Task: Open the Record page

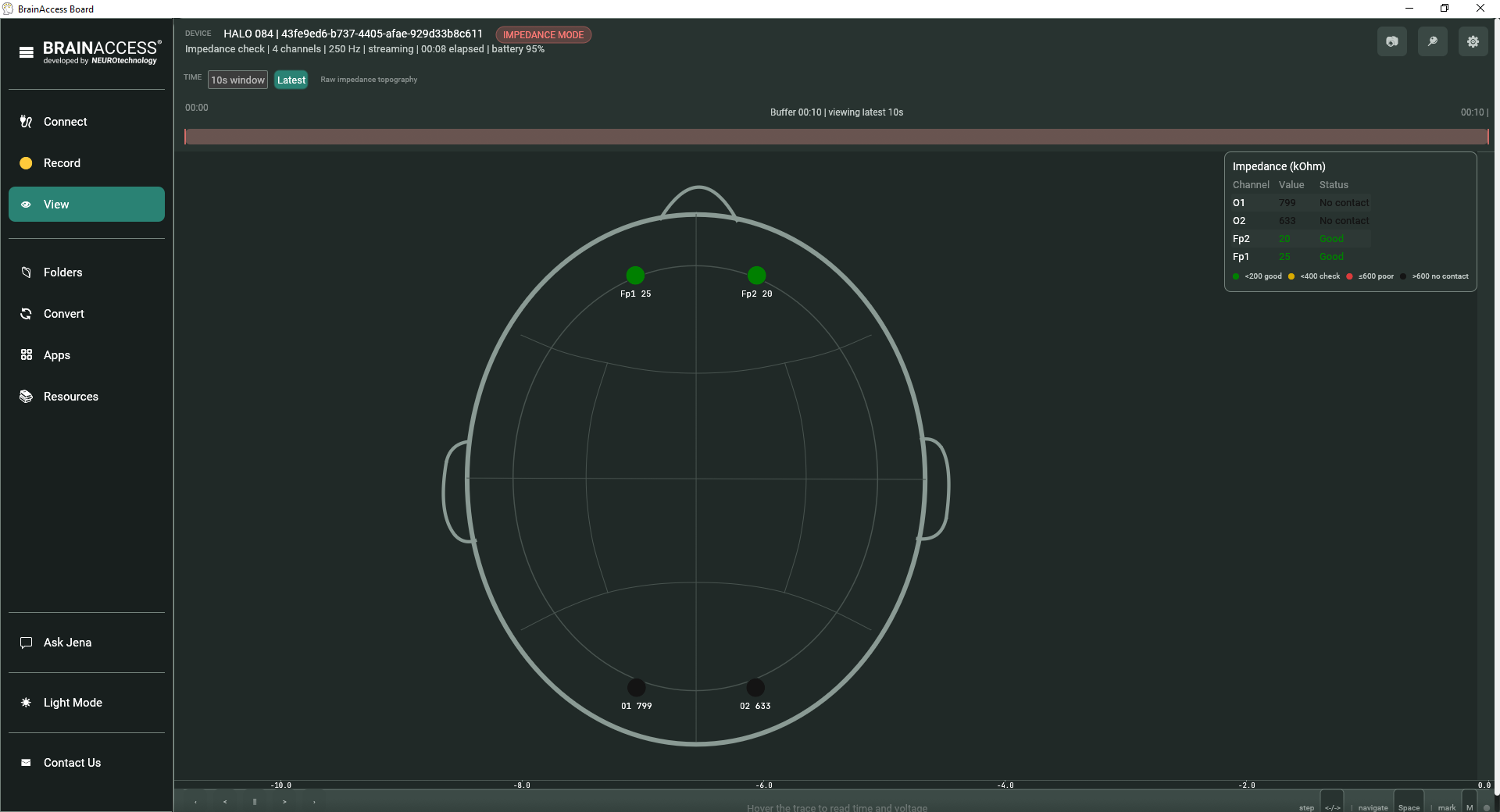Action: click(x=87, y=163)
